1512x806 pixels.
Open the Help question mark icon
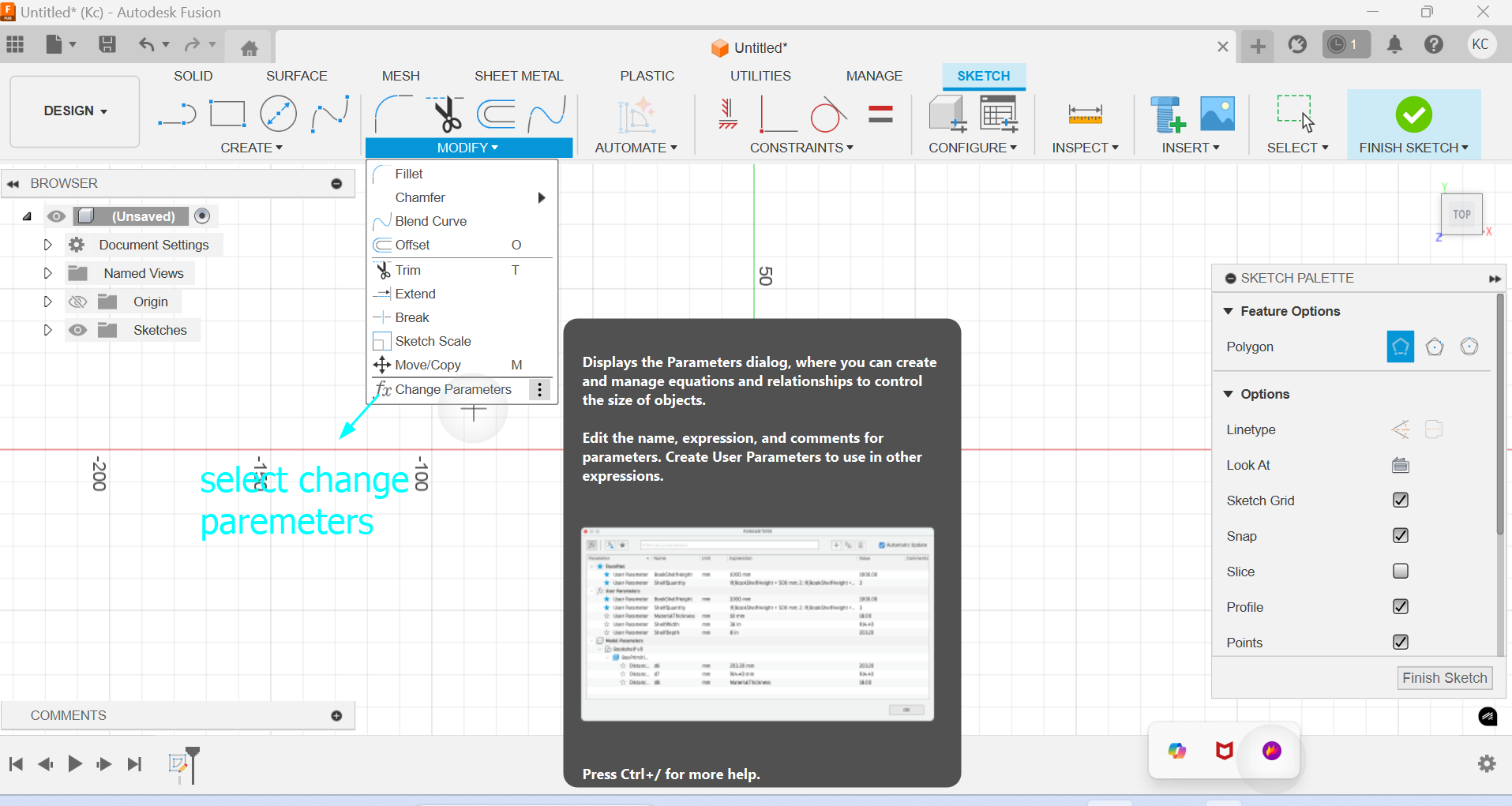pos(1434,44)
